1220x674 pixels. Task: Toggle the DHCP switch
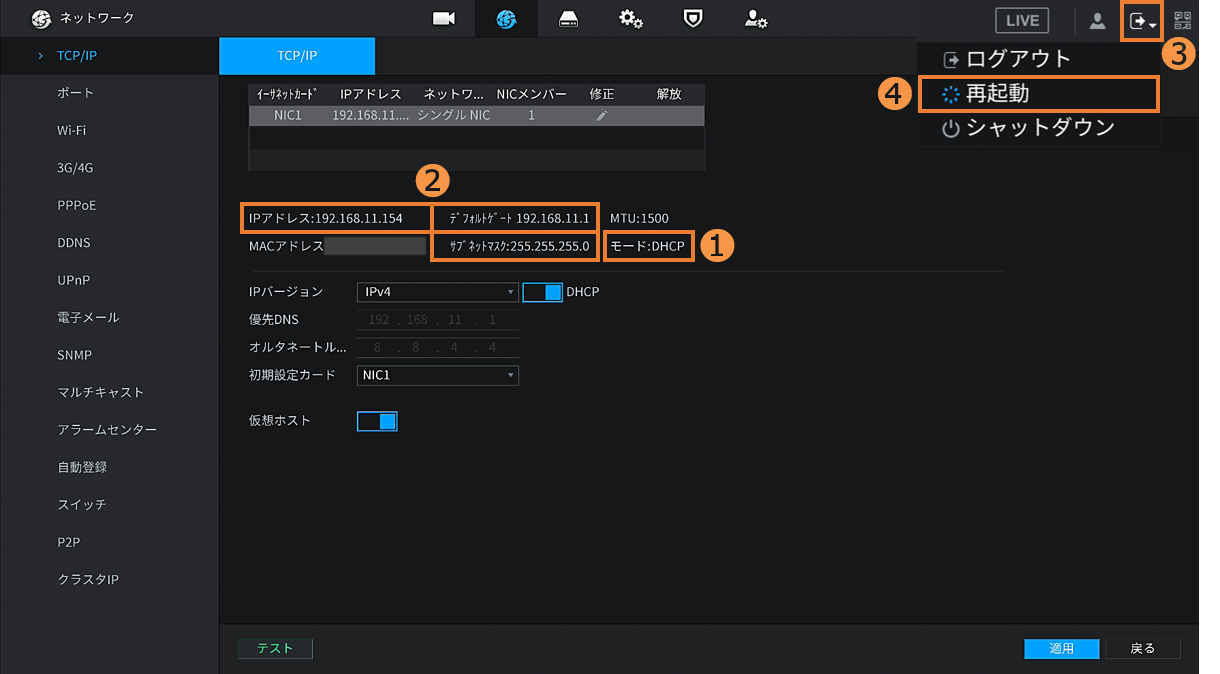point(543,292)
